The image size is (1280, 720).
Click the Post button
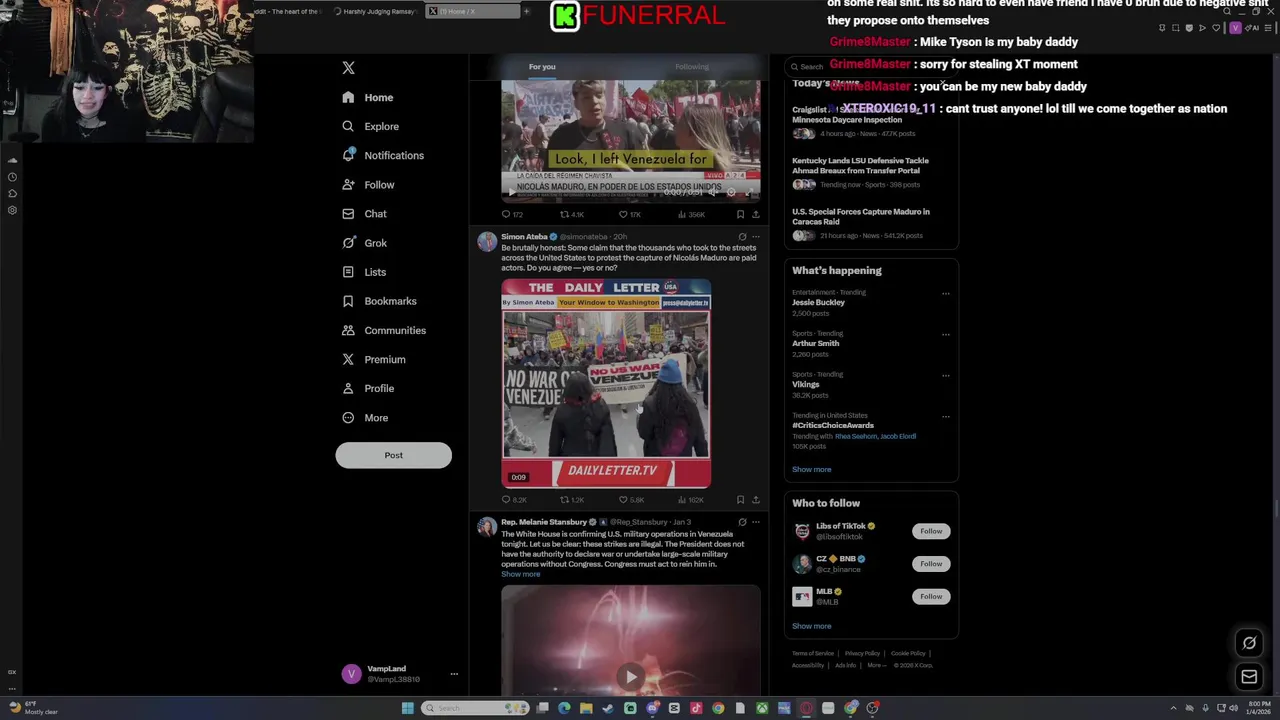(x=393, y=455)
